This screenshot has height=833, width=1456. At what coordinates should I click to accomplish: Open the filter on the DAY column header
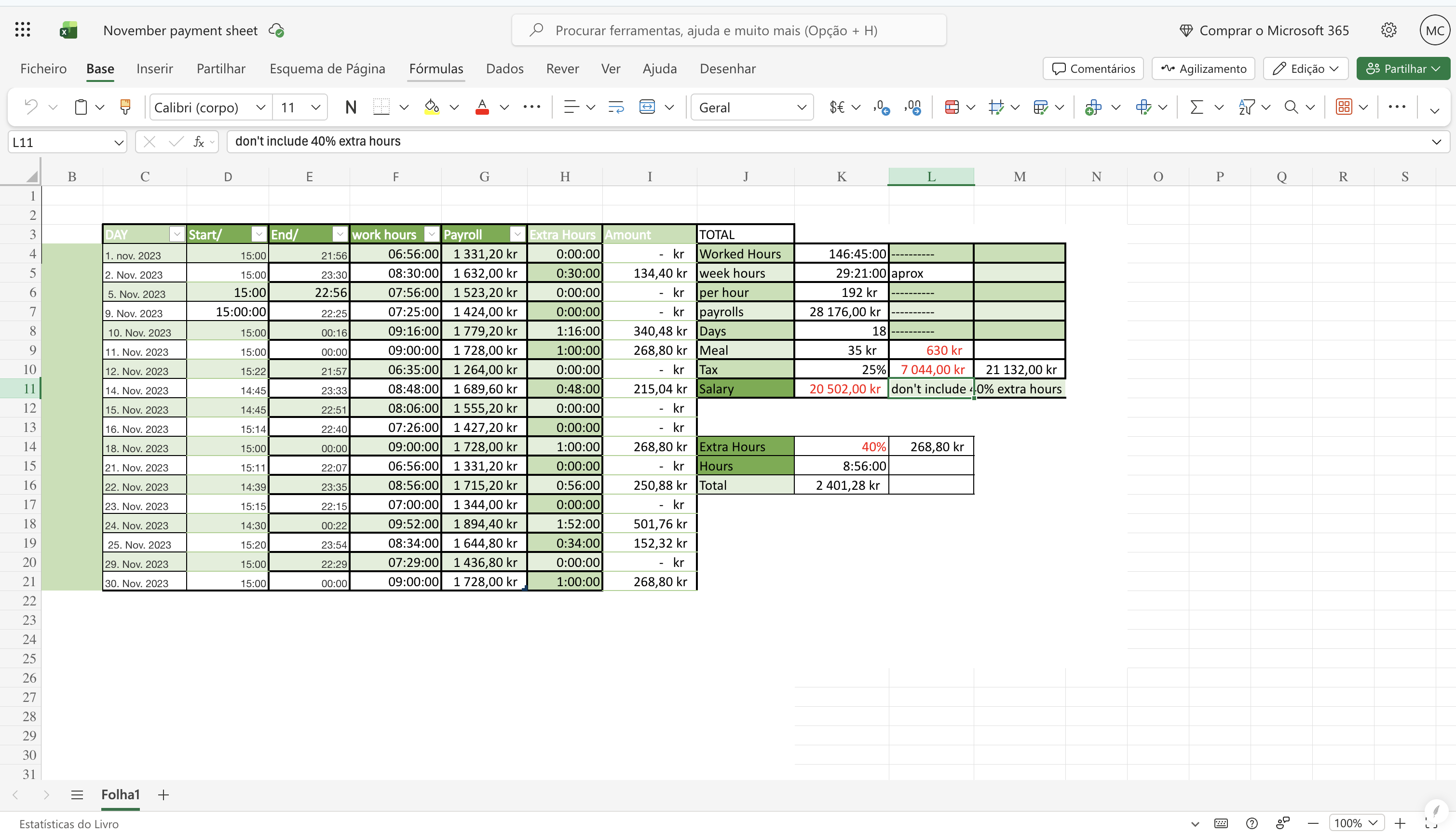pyautogui.click(x=177, y=234)
